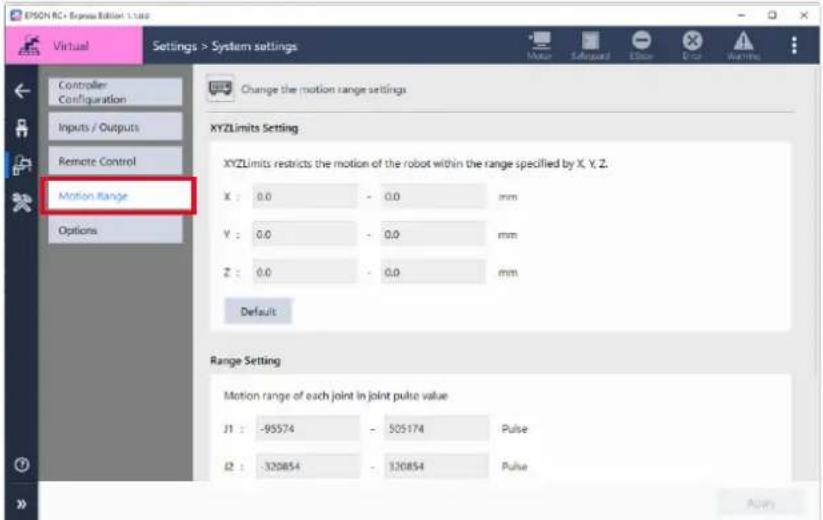The image size is (823, 520).
Task: Click the Range Setting heading
Action: (245, 361)
